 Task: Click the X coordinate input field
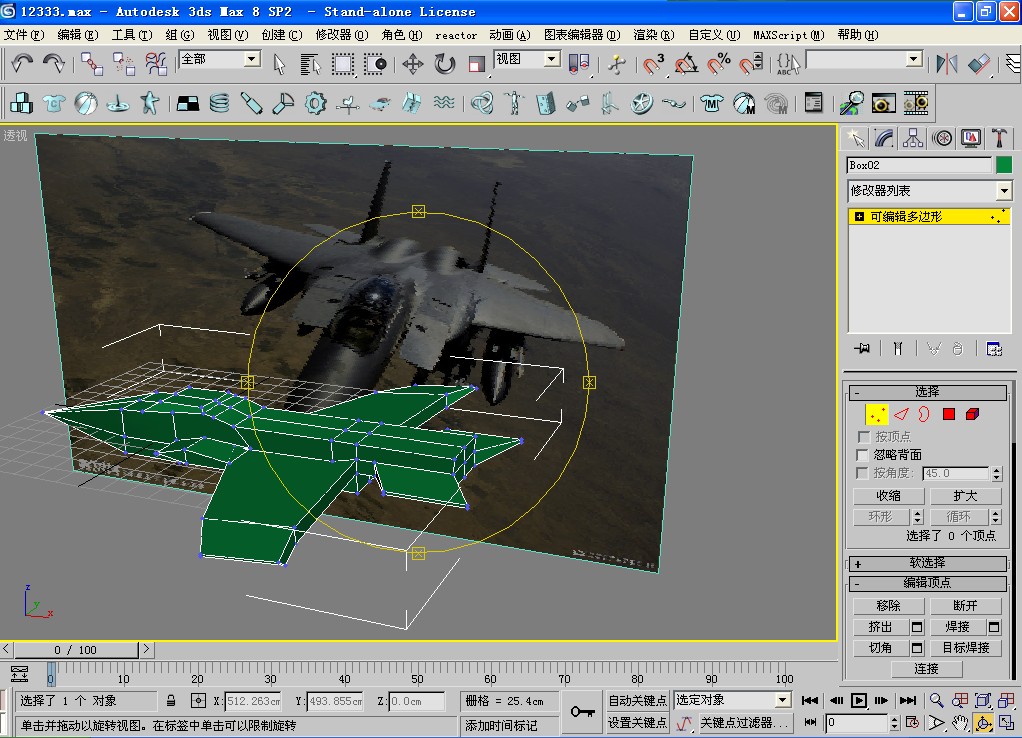(x=253, y=701)
